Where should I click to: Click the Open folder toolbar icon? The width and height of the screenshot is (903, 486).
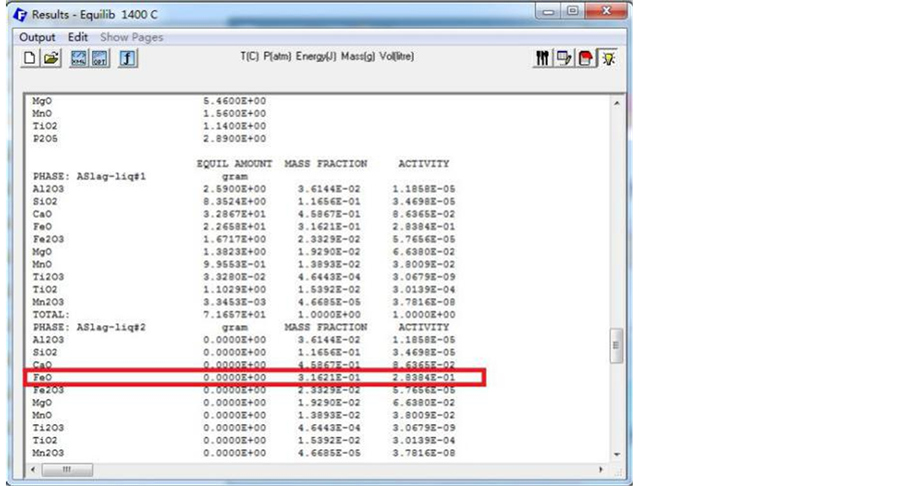(52, 59)
